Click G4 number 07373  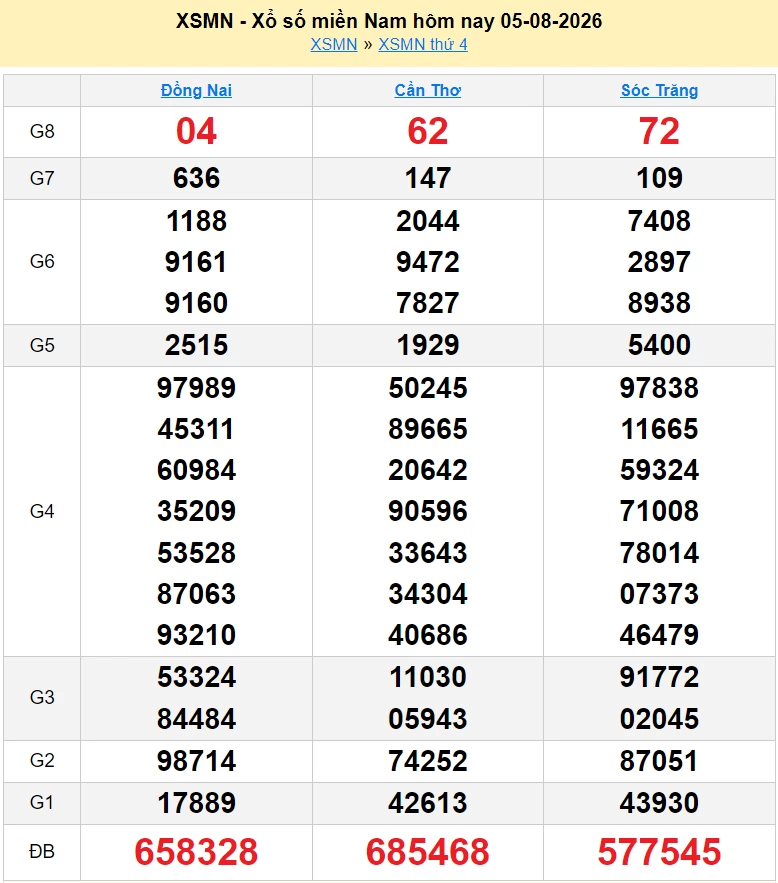click(659, 594)
